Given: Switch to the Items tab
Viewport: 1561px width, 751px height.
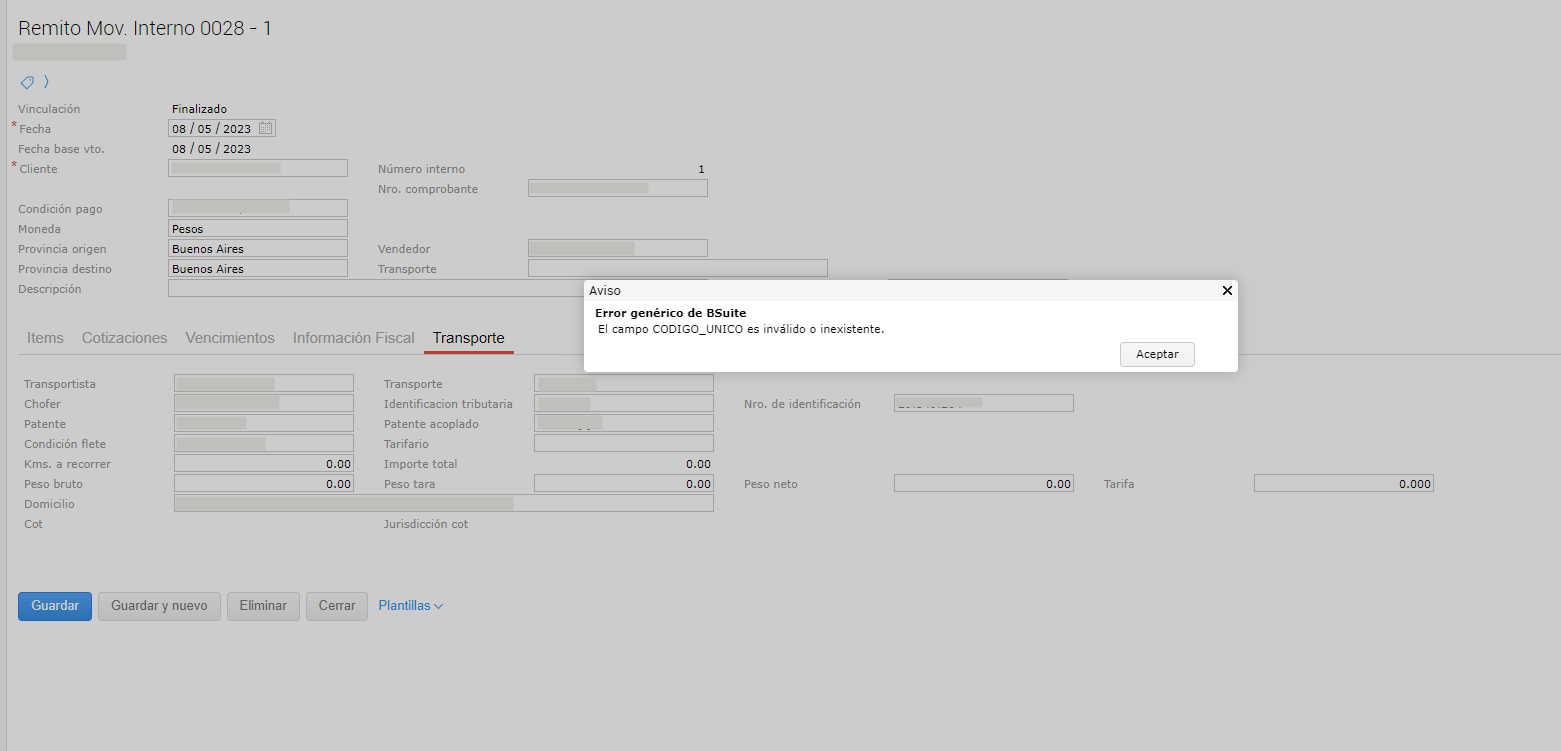Looking at the screenshot, I should click(45, 338).
